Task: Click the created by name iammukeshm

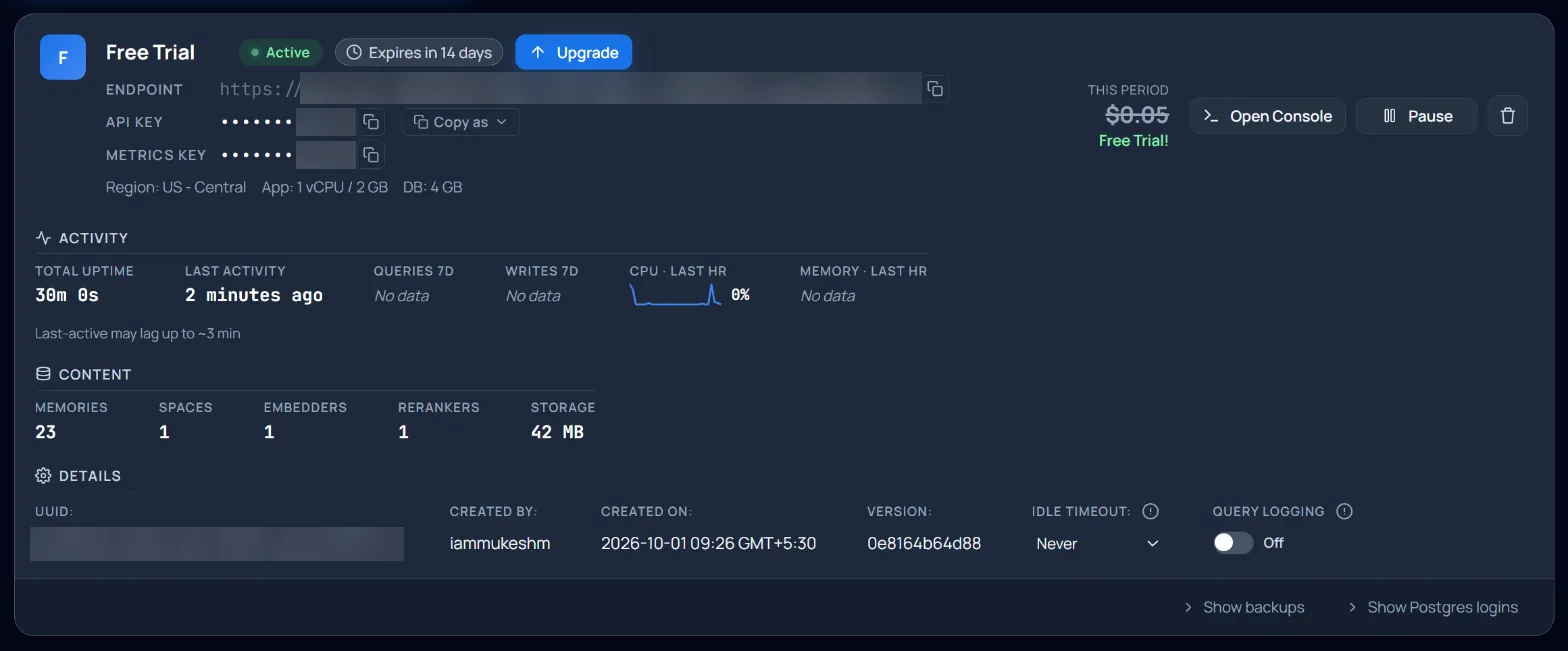Action: coord(500,544)
